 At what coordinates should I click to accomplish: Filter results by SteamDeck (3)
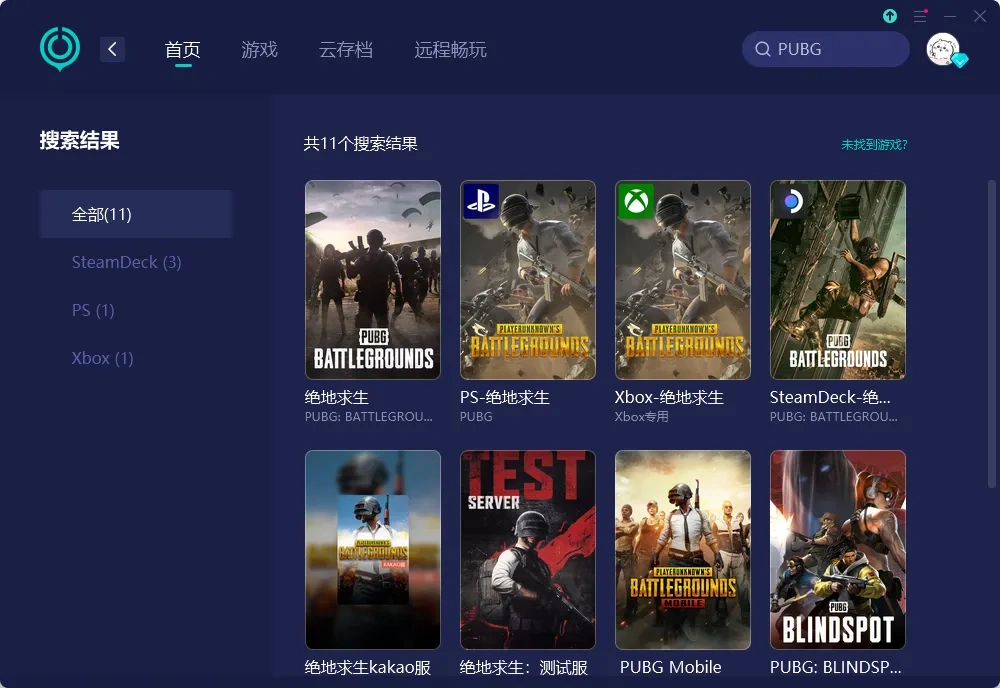(126, 262)
